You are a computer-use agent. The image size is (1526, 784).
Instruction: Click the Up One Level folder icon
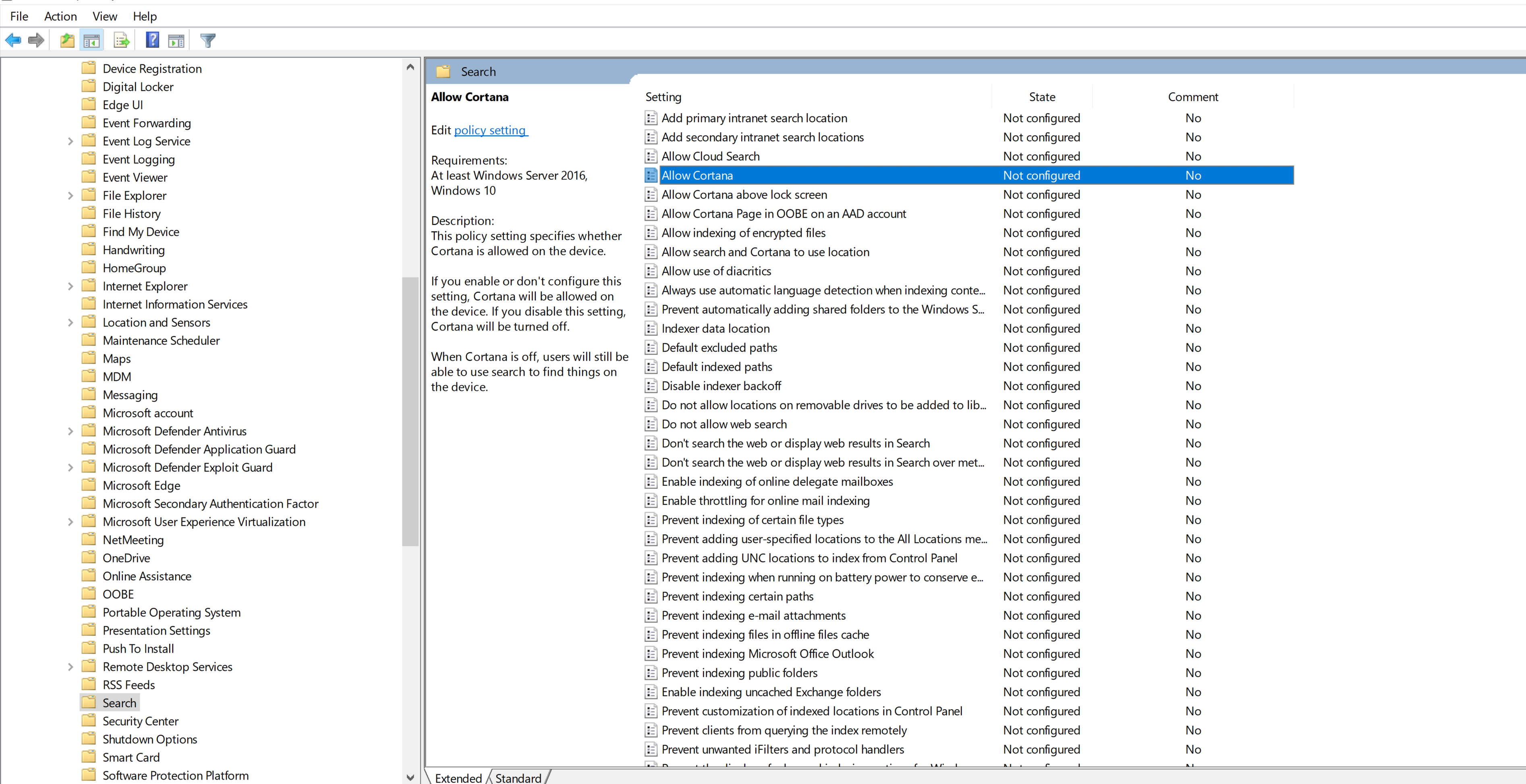[67, 40]
